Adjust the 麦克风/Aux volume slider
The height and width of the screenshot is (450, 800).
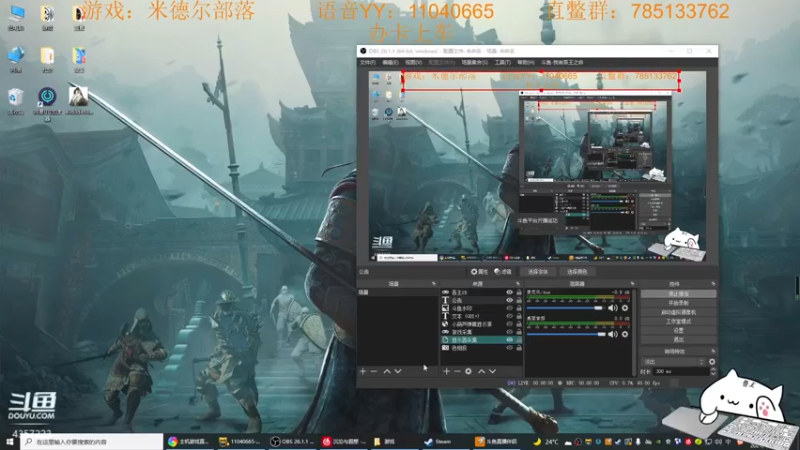click(566, 308)
